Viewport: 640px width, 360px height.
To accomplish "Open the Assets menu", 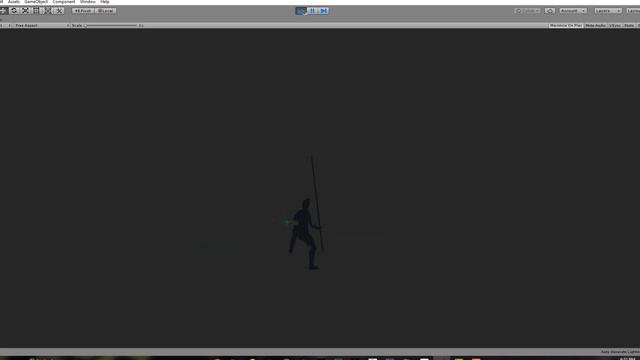I will click(14, 2).
